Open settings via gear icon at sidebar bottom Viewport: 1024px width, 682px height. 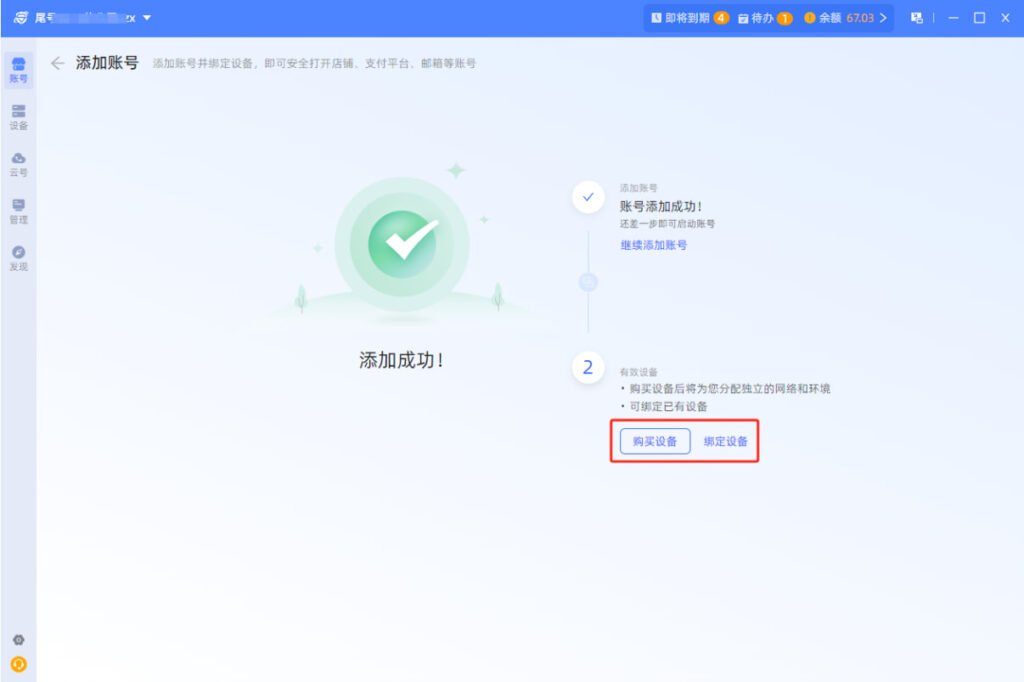[18, 638]
